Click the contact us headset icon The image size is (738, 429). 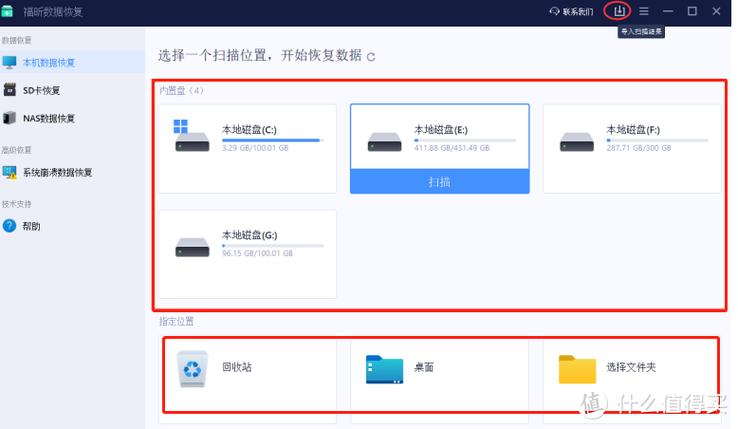pyautogui.click(x=554, y=11)
